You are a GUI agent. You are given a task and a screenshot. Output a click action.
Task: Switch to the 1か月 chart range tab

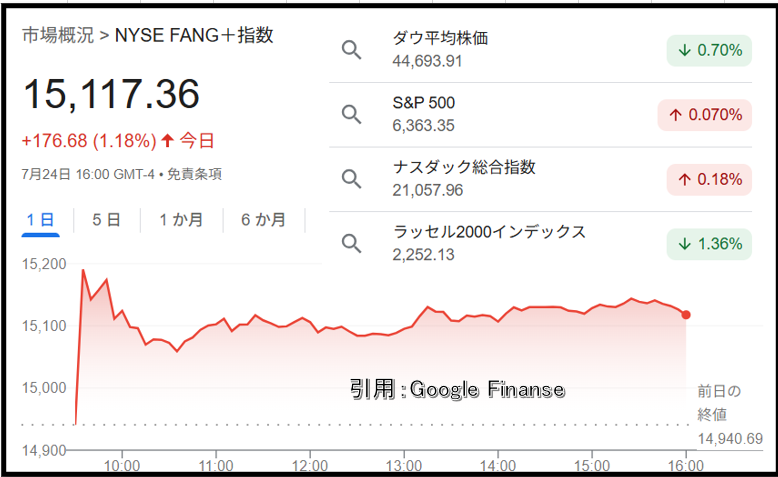coord(181,220)
